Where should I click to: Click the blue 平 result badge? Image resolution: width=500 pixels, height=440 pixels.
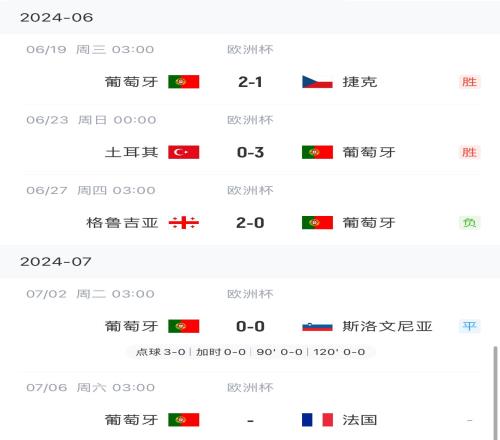469,326
